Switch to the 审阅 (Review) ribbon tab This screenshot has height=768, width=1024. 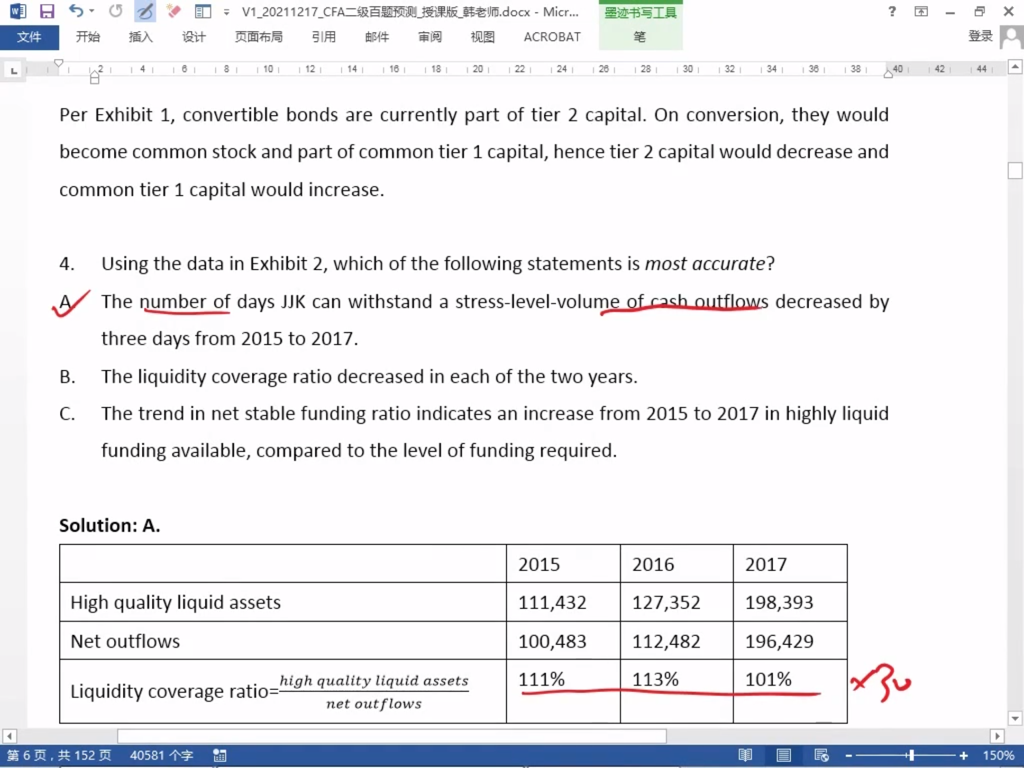point(430,37)
